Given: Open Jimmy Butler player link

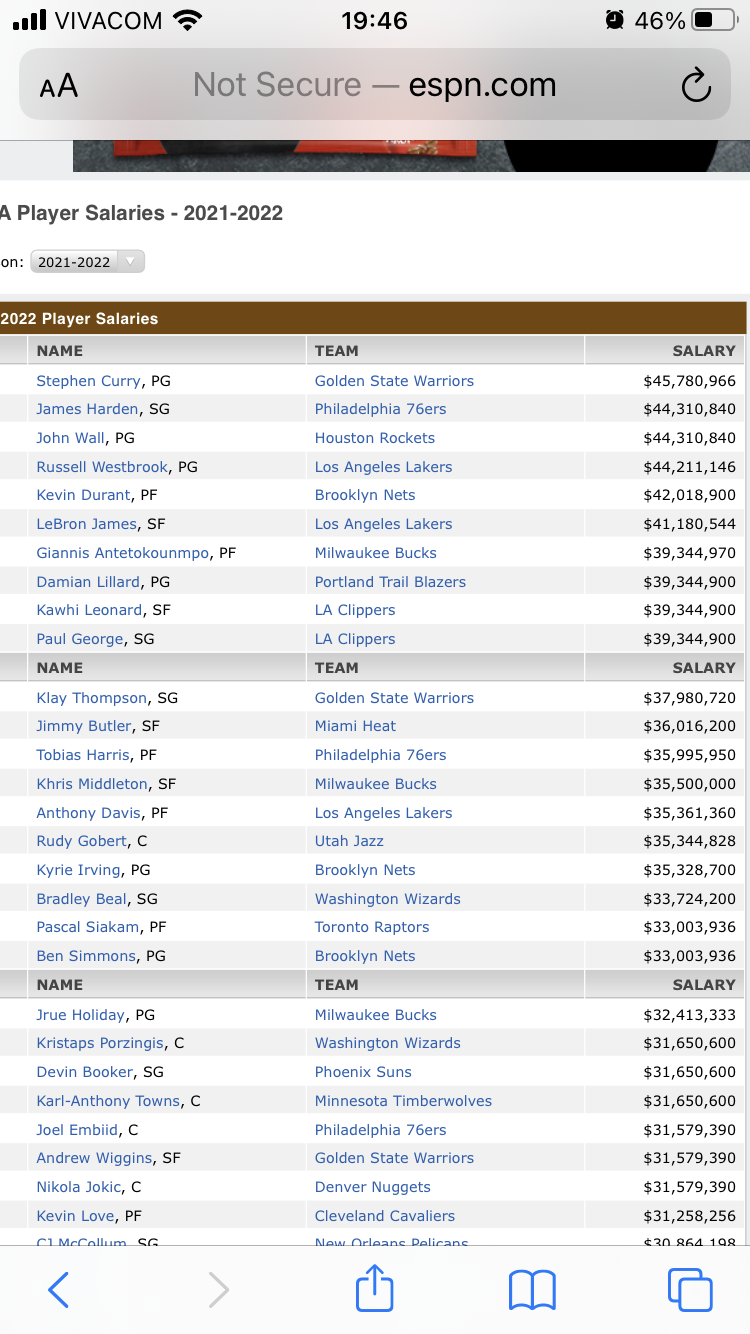Looking at the screenshot, I should click(84, 726).
